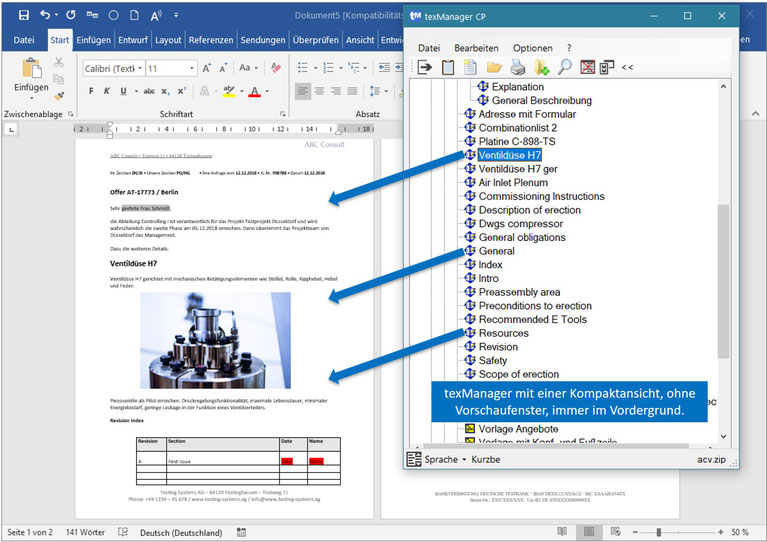This screenshot has height=542, width=767.
Task: Click the texManager vertical scrollbar thumb
Action: [x=723, y=281]
